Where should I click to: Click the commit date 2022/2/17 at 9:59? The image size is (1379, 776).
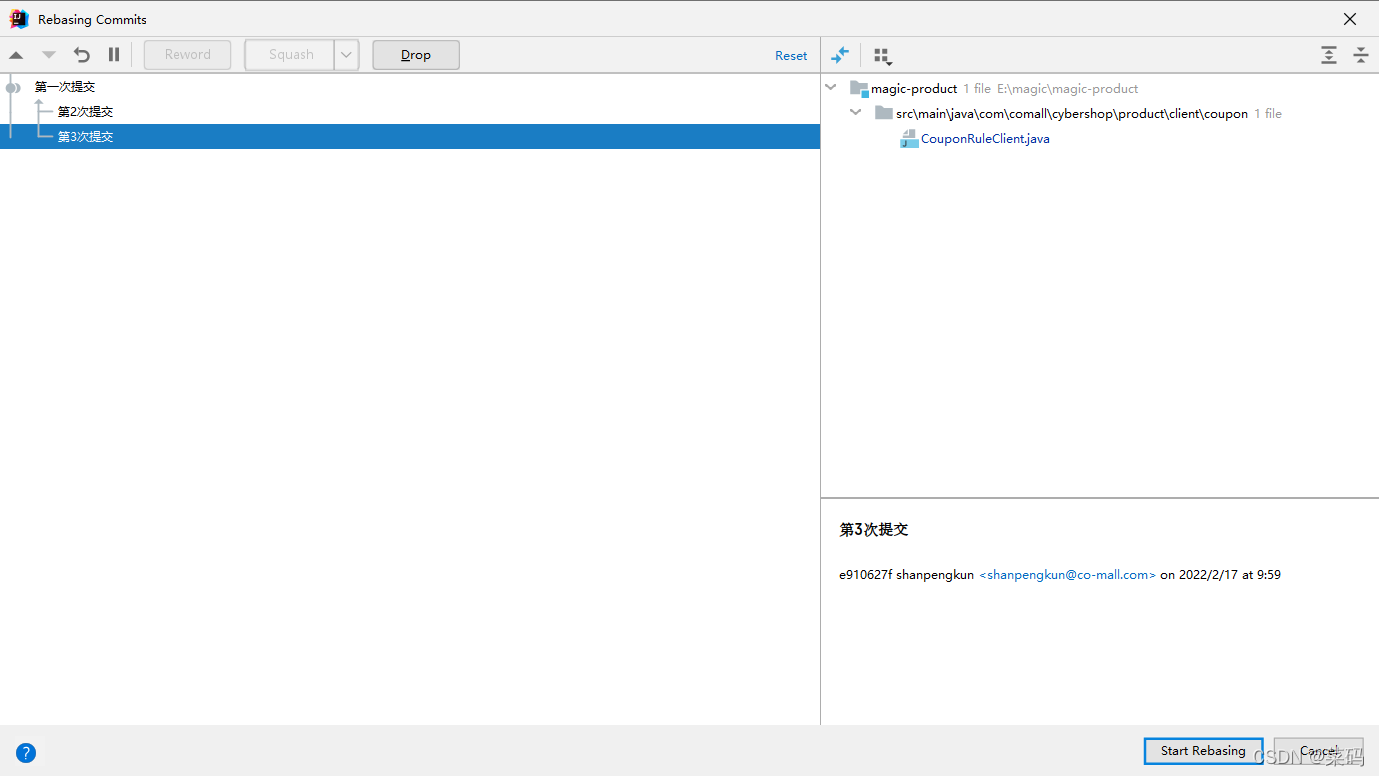pyautogui.click(x=1230, y=575)
